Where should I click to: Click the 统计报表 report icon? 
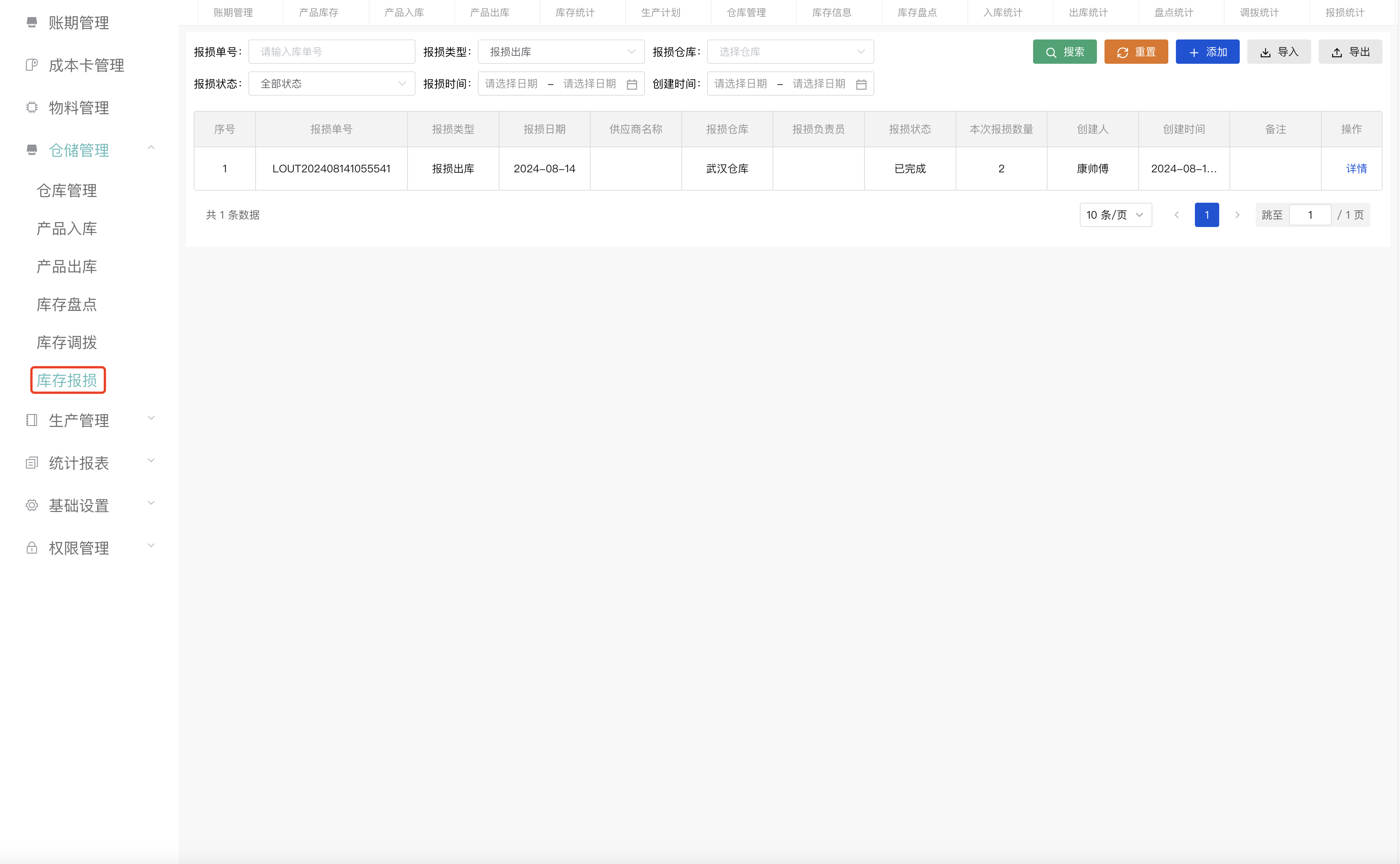point(32,463)
